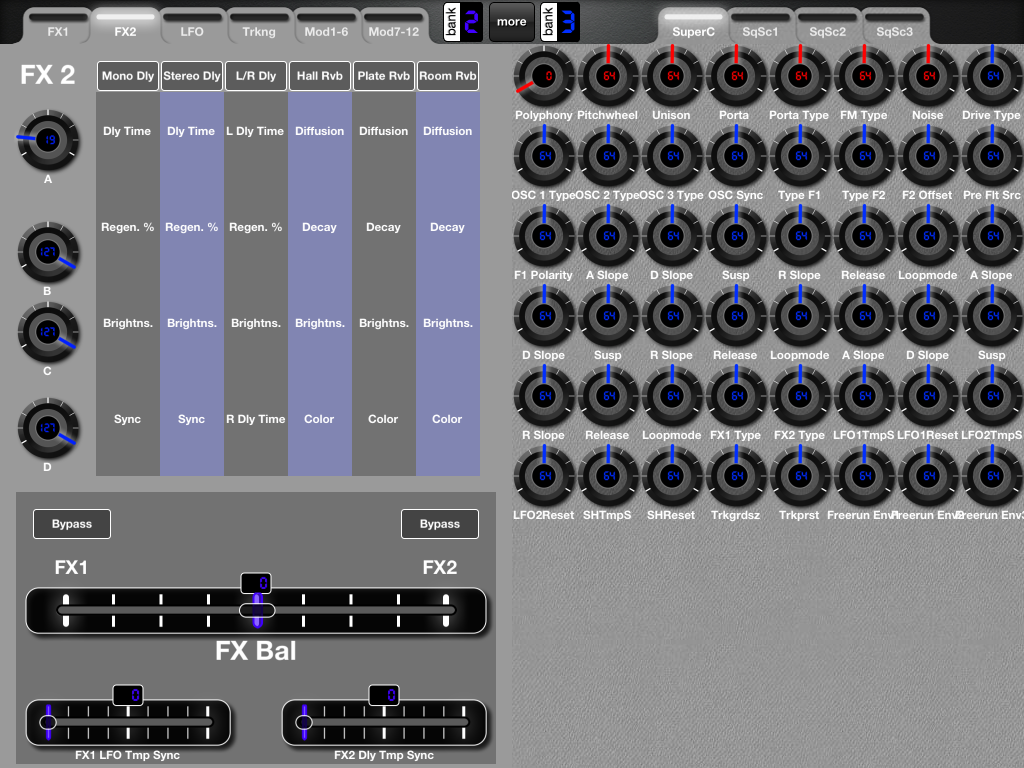Select the L/R Dly effect type
Viewport: 1024px width, 768px height.
255,76
